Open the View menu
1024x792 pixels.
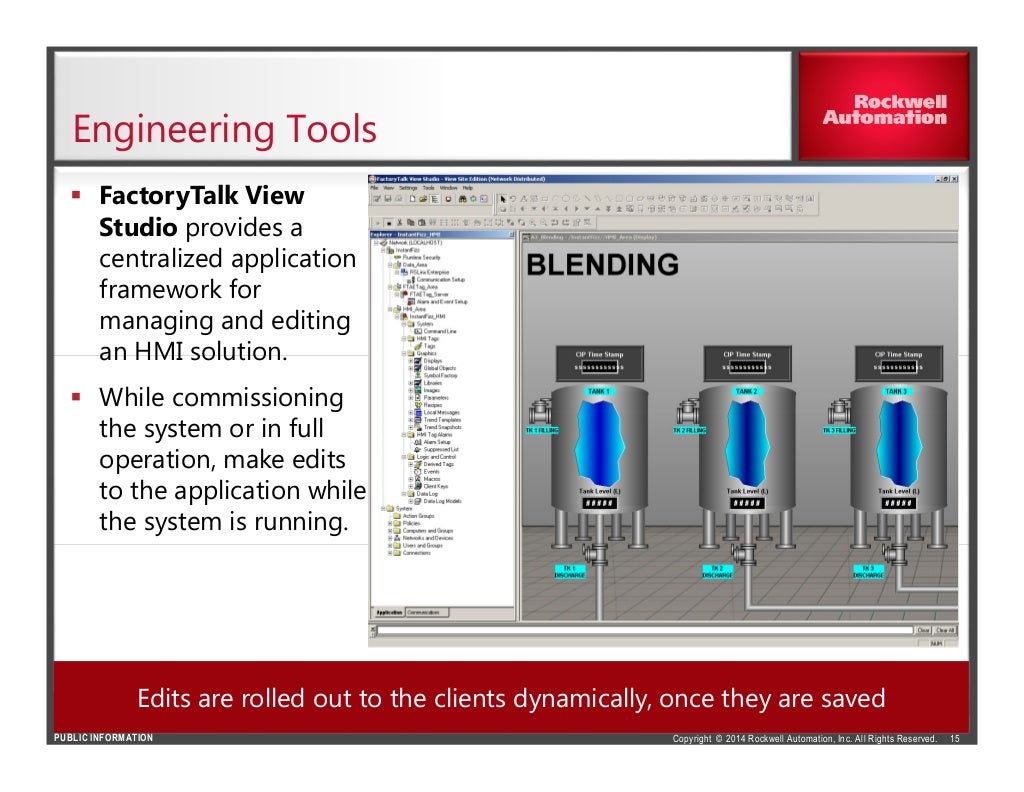point(389,188)
